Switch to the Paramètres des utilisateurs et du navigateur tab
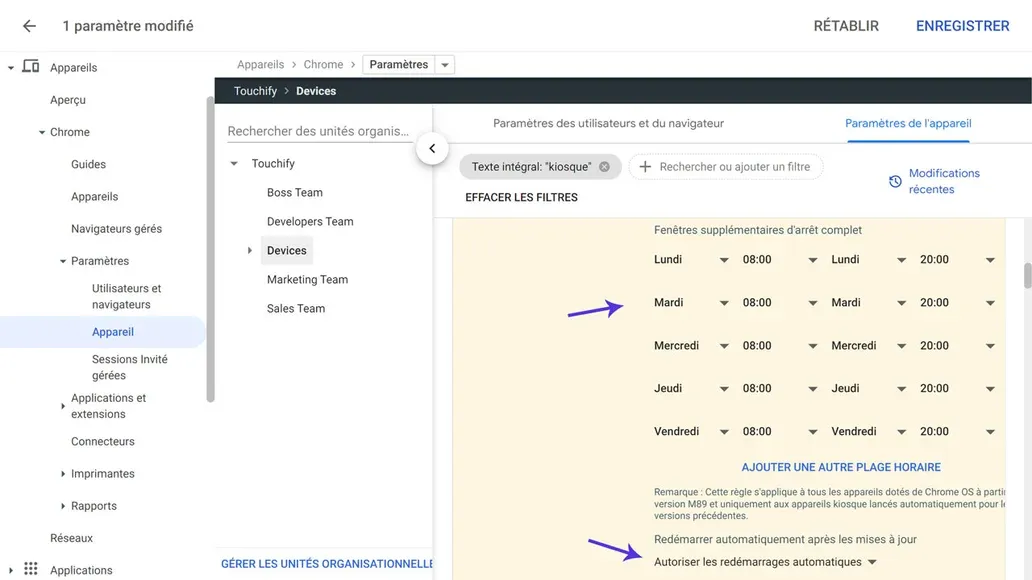The image size is (1032, 580). point(611,123)
